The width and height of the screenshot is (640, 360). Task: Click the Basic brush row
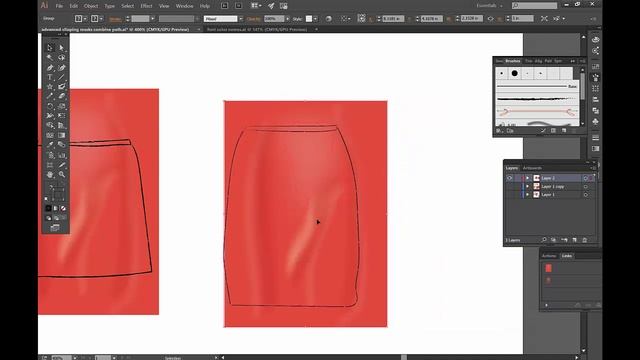(x=537, y=86)
